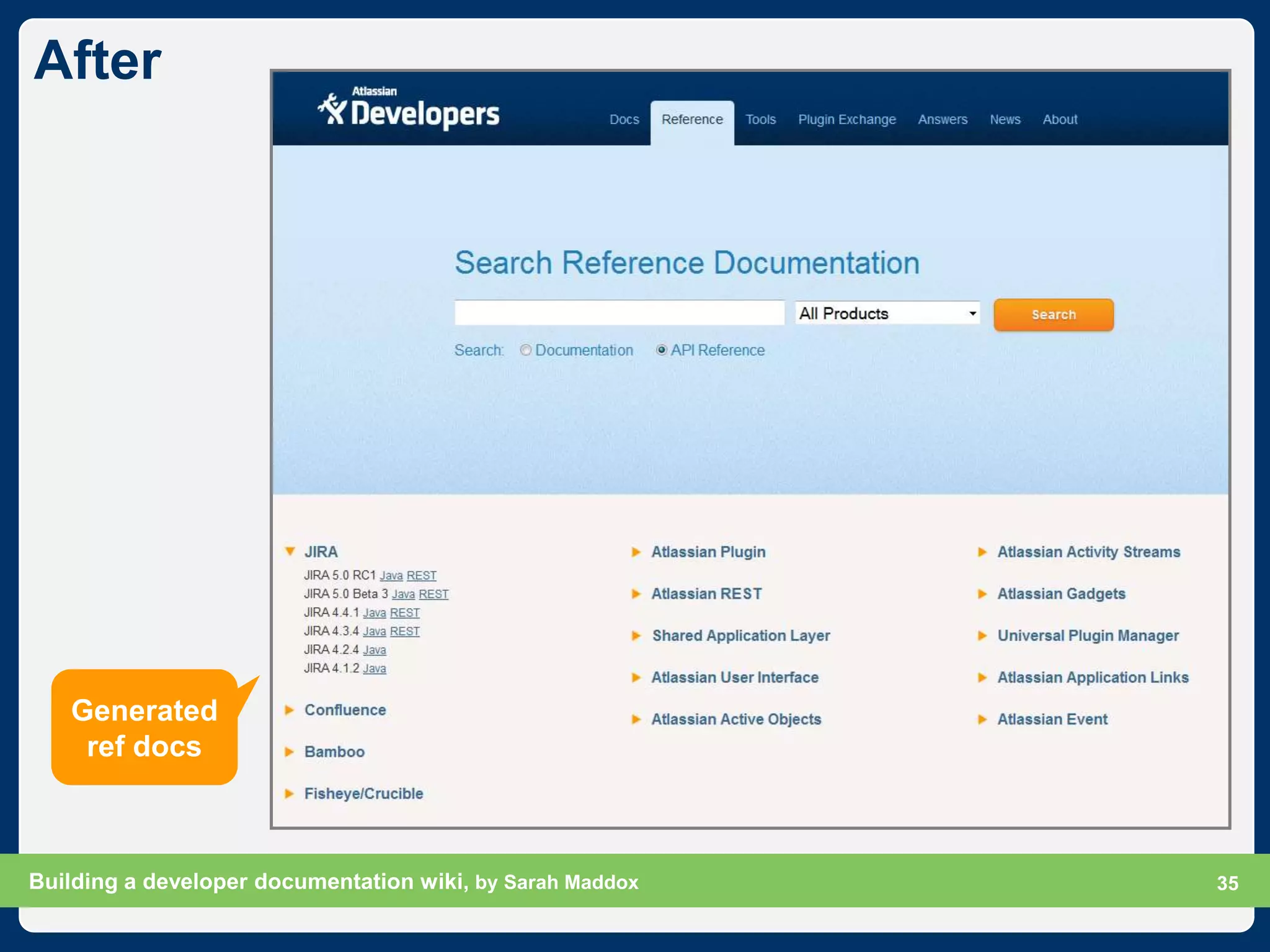
Task: Select the Reference tab
Action: click(692, 122)
